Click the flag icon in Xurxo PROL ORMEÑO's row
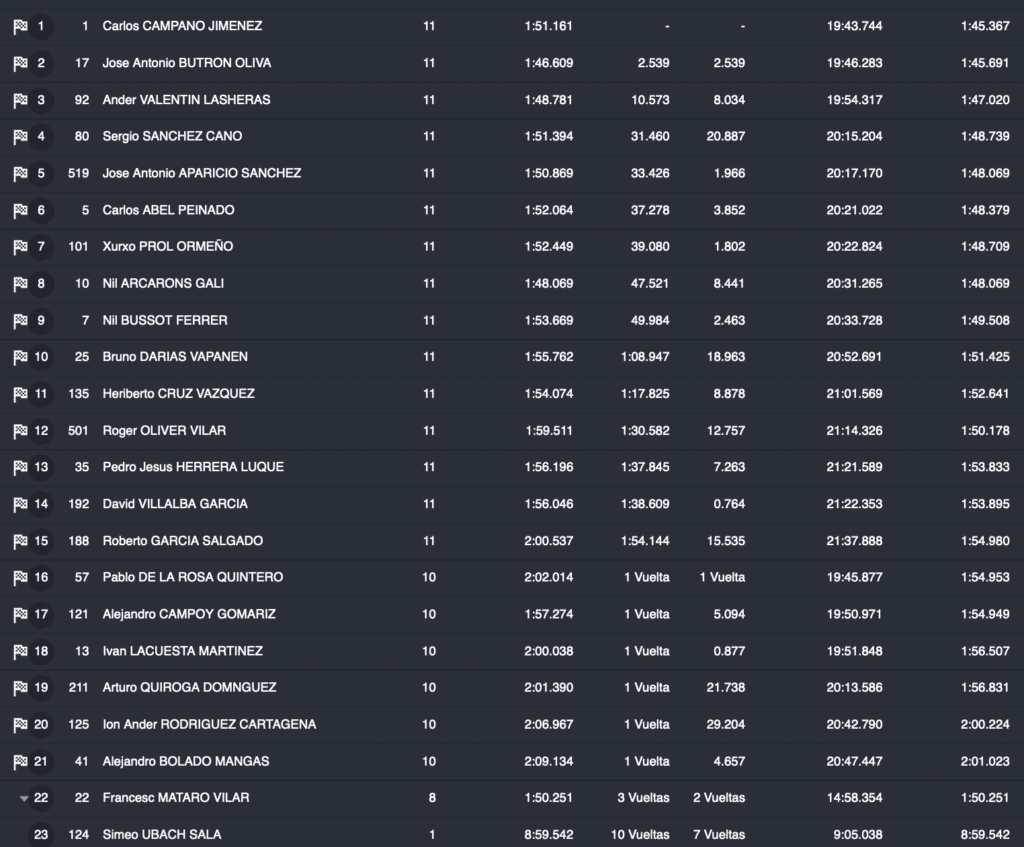 tap(20, 247)
